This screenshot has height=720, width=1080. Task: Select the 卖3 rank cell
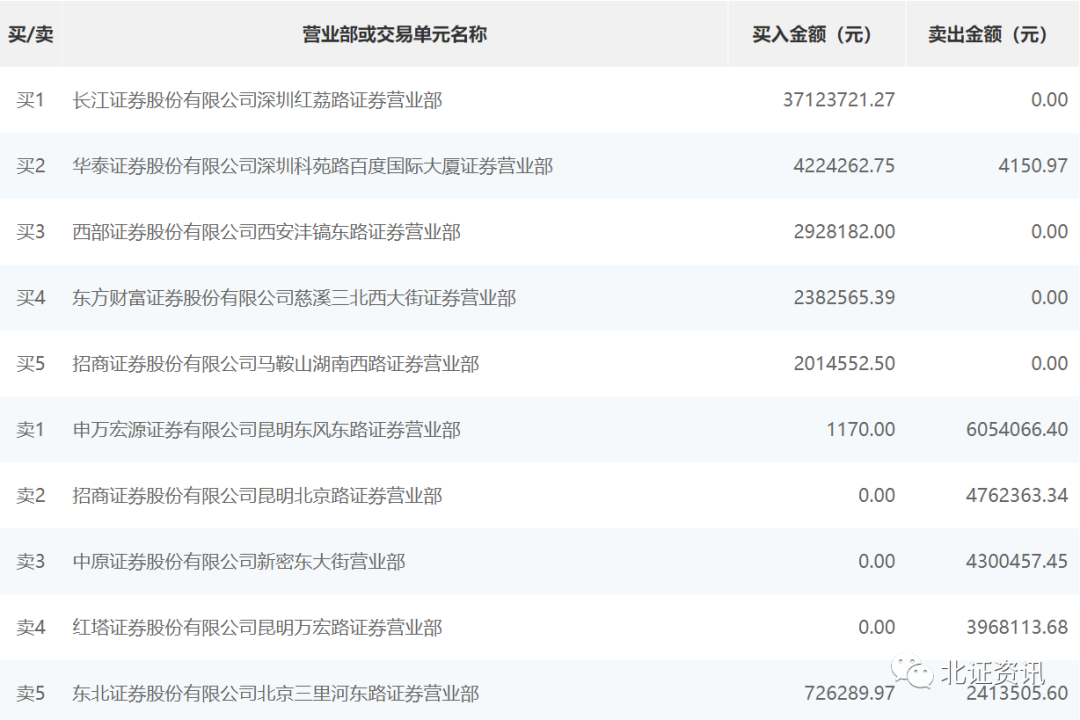(x=31, y=562)
